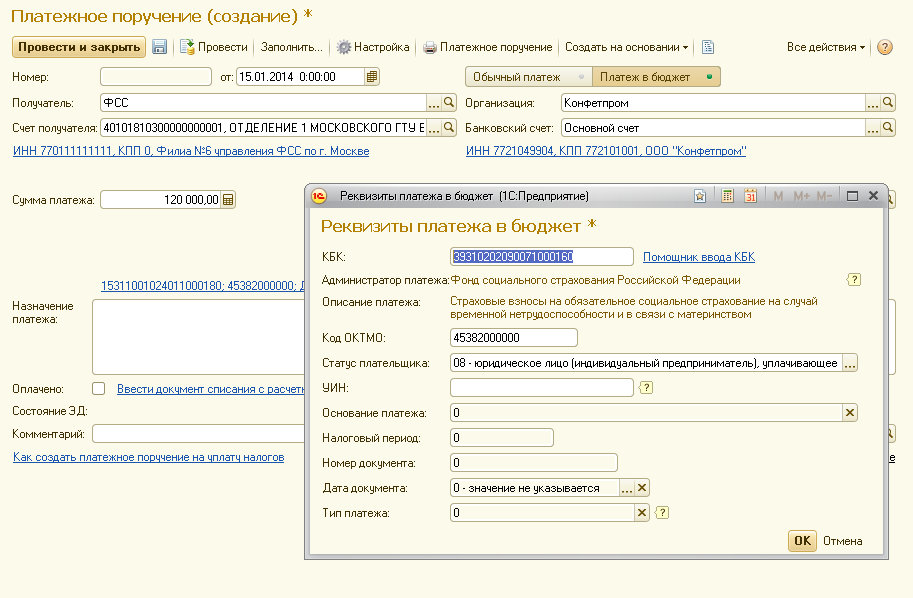
Task: Cancel dialog with Отмена button
Action: coord(842,541)
